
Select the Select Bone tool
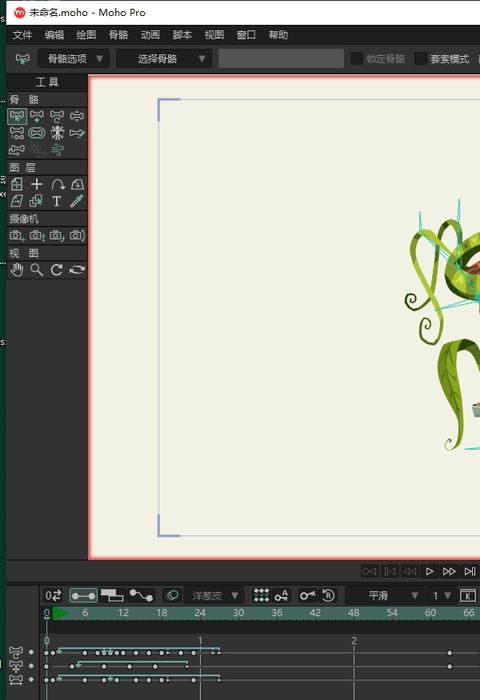[17, 116]
